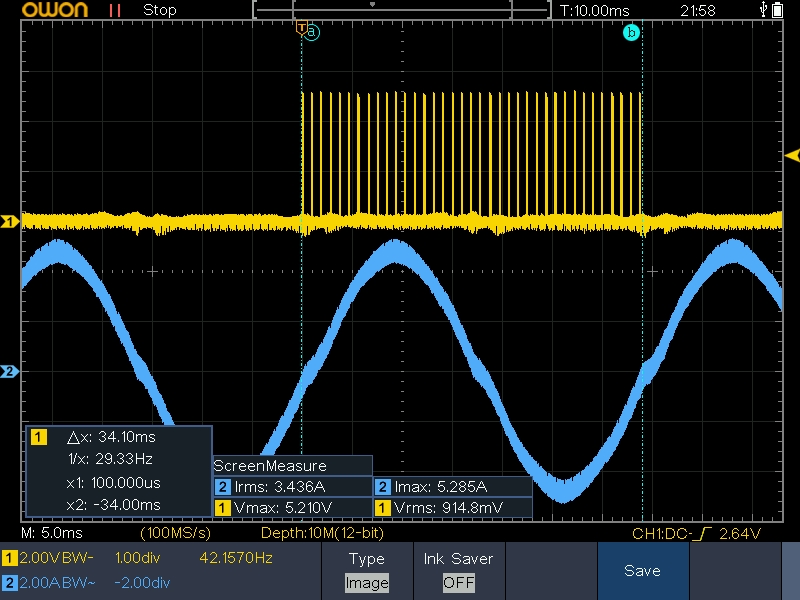
Task: Select the trigger position T marker
Action: click(x=302, y=28)
